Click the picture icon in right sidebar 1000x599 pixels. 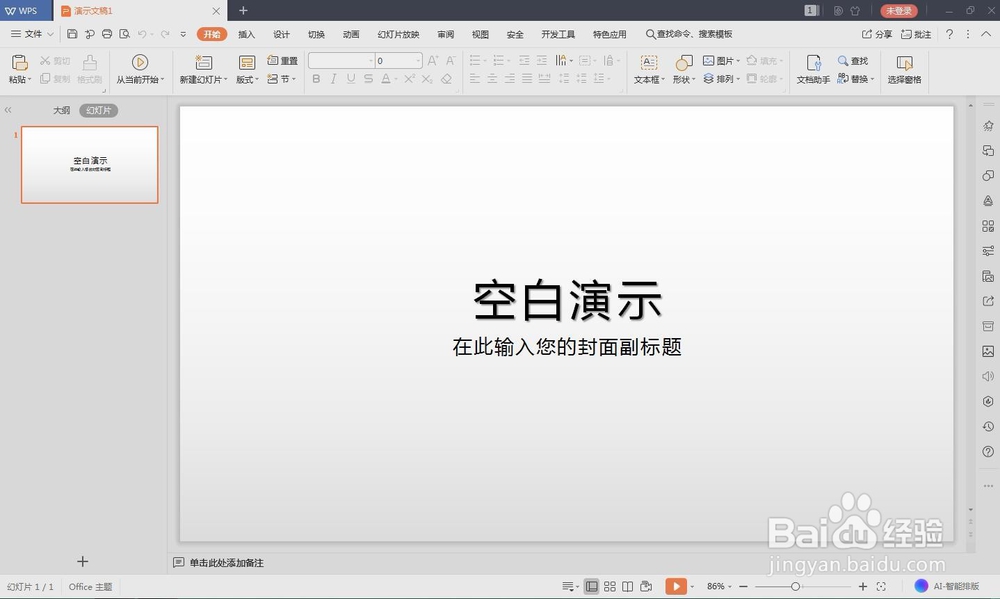pyautogui.click(x=988, y=351)
